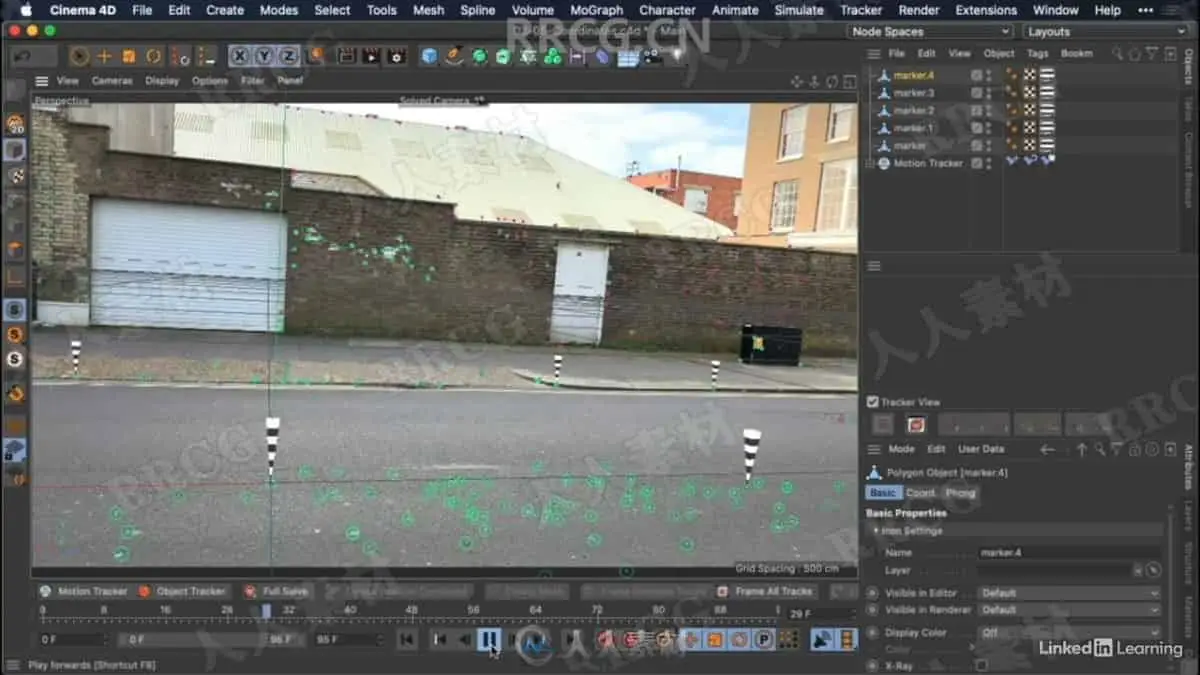This screenshot has width=1200, height=675.
Task: Open viewport Filter menu
Action: 253,80
